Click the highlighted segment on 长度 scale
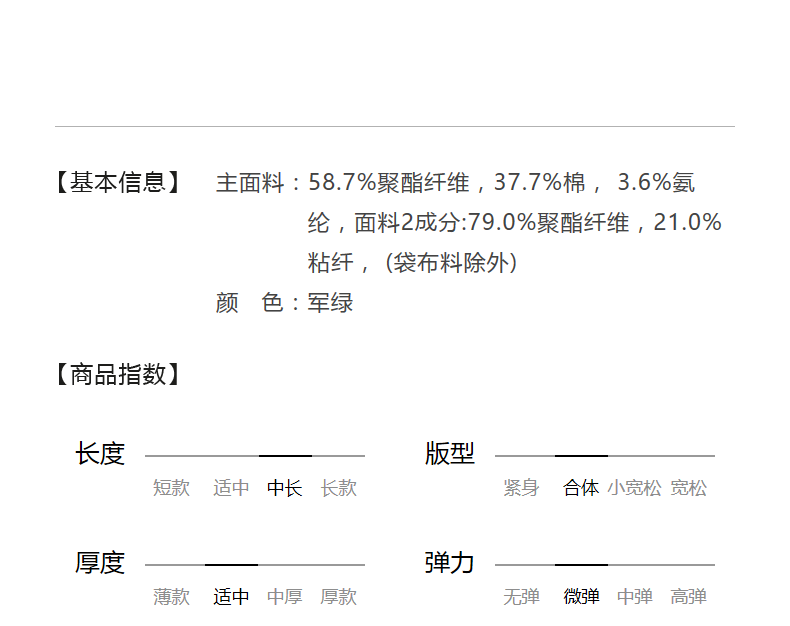Viewport: 790px width, 626px height. tap(285, 456)
